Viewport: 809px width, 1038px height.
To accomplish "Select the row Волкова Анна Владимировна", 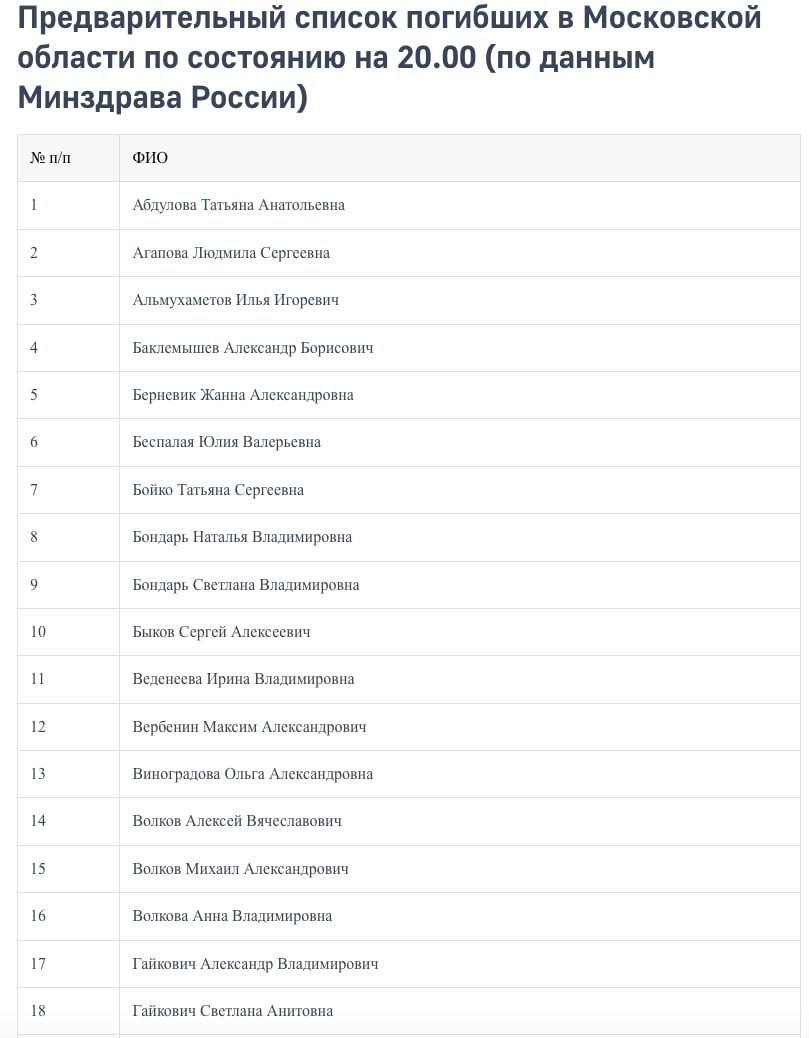I will point(232,916).
